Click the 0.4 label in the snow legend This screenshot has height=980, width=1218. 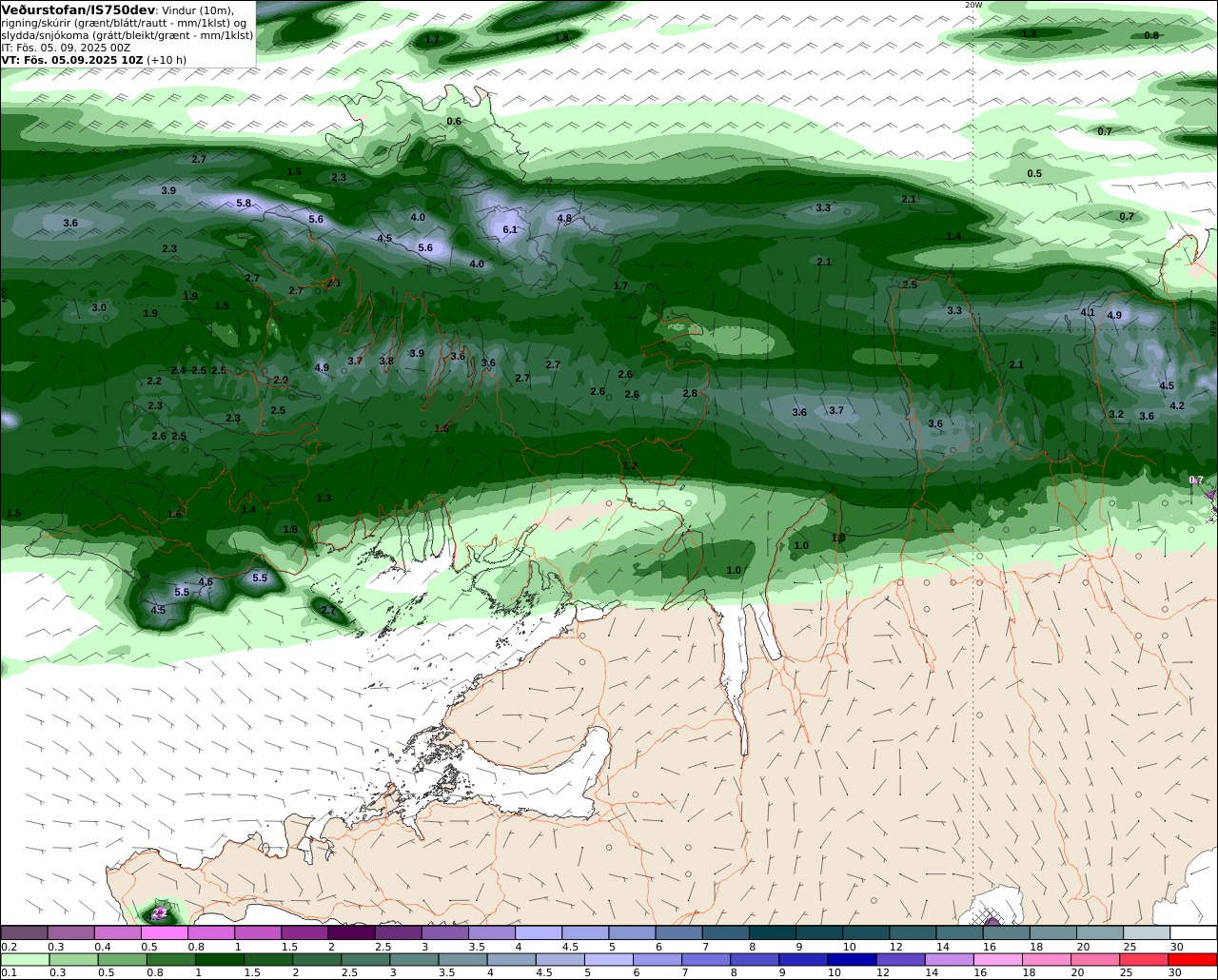coord(102,947)
